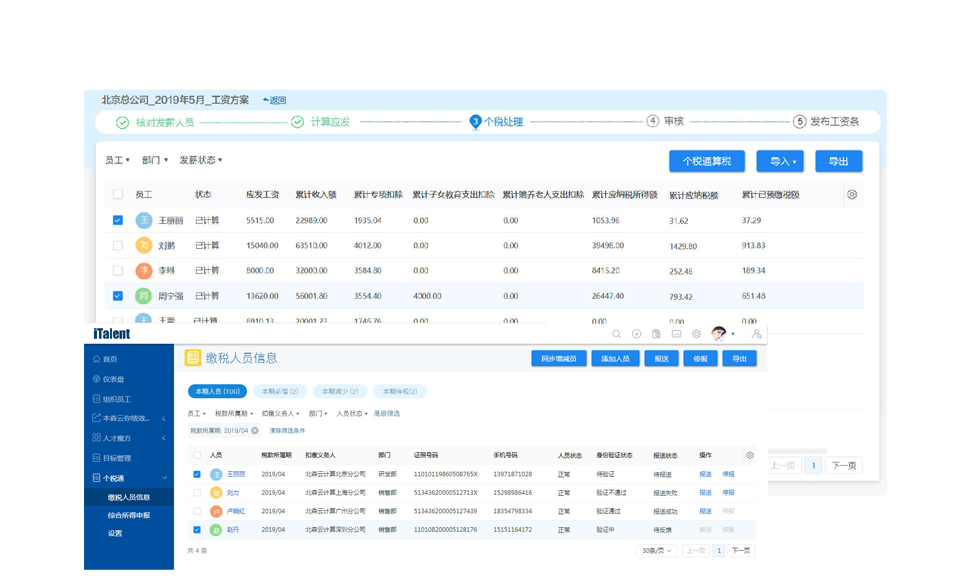Screen dimensions: 970x588
Task: Toggle select-all checkbox in payroll table header
Action: [118, 194]
